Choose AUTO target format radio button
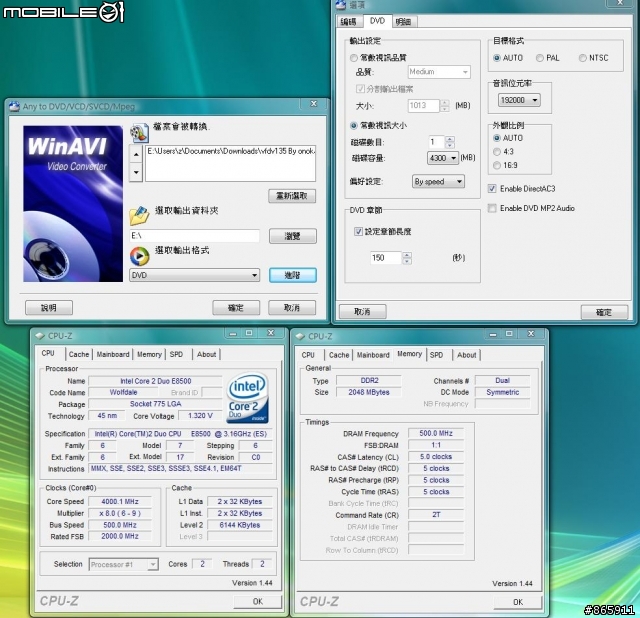Image resolution: width=640 pixels, height=618 pixels. click(x=497, y=58)
